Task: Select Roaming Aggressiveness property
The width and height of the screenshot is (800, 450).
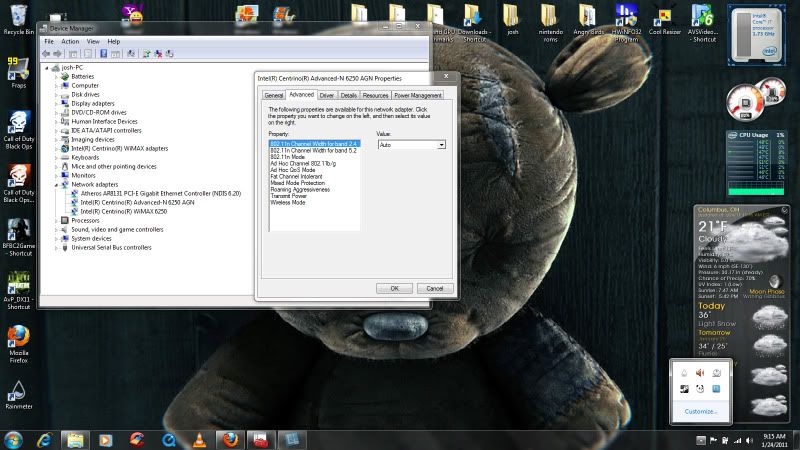Action: (300, 190)
